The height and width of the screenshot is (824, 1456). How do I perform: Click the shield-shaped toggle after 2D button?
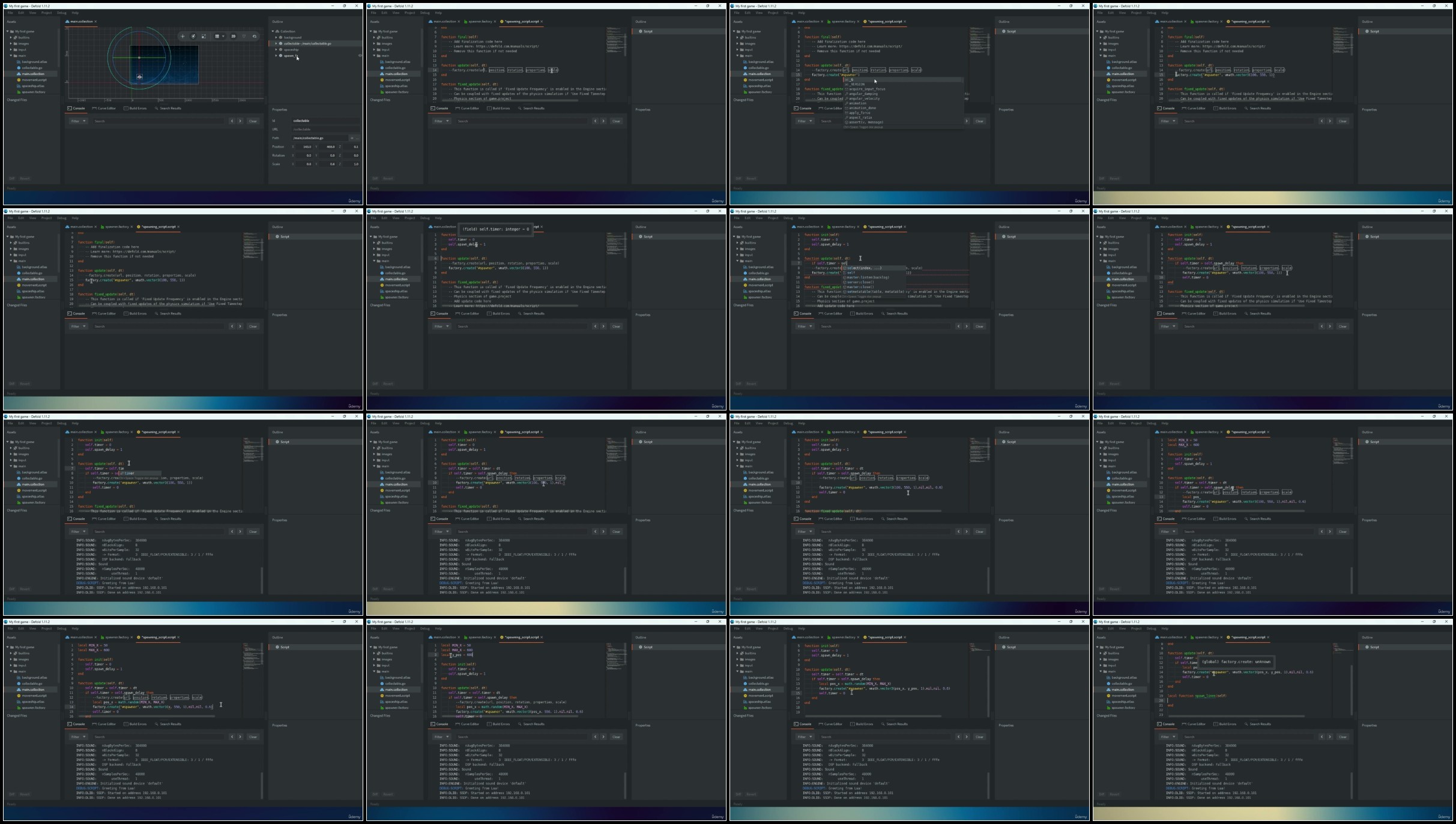click(244, 36)
